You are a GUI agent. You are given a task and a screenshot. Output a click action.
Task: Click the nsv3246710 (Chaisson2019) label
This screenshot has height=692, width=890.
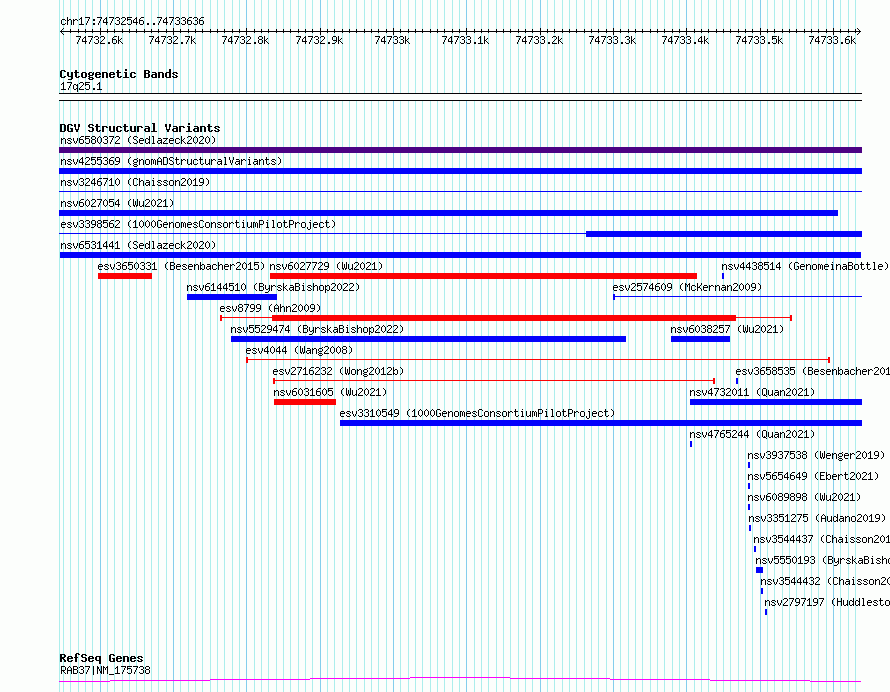[135, 182]
